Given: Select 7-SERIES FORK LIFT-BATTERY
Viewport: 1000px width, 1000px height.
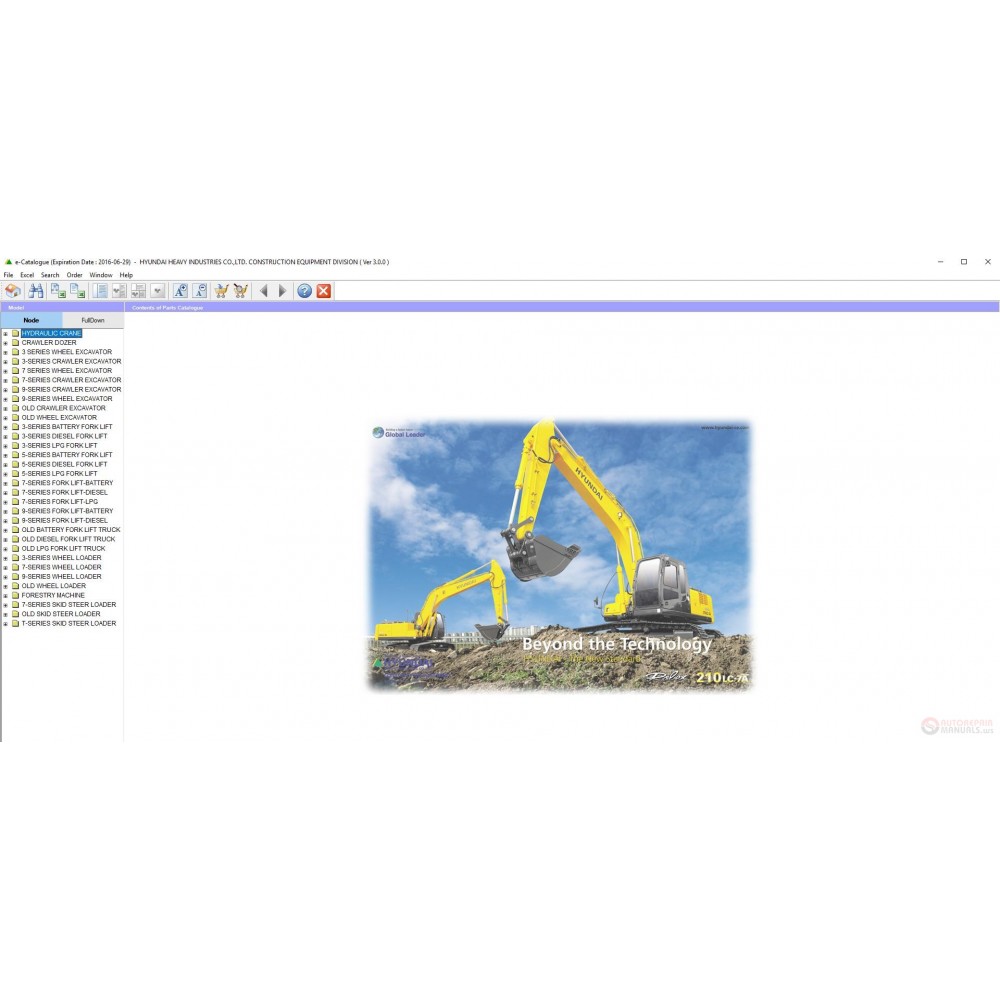Looking at the screenshot, I should tap(68, 483).
